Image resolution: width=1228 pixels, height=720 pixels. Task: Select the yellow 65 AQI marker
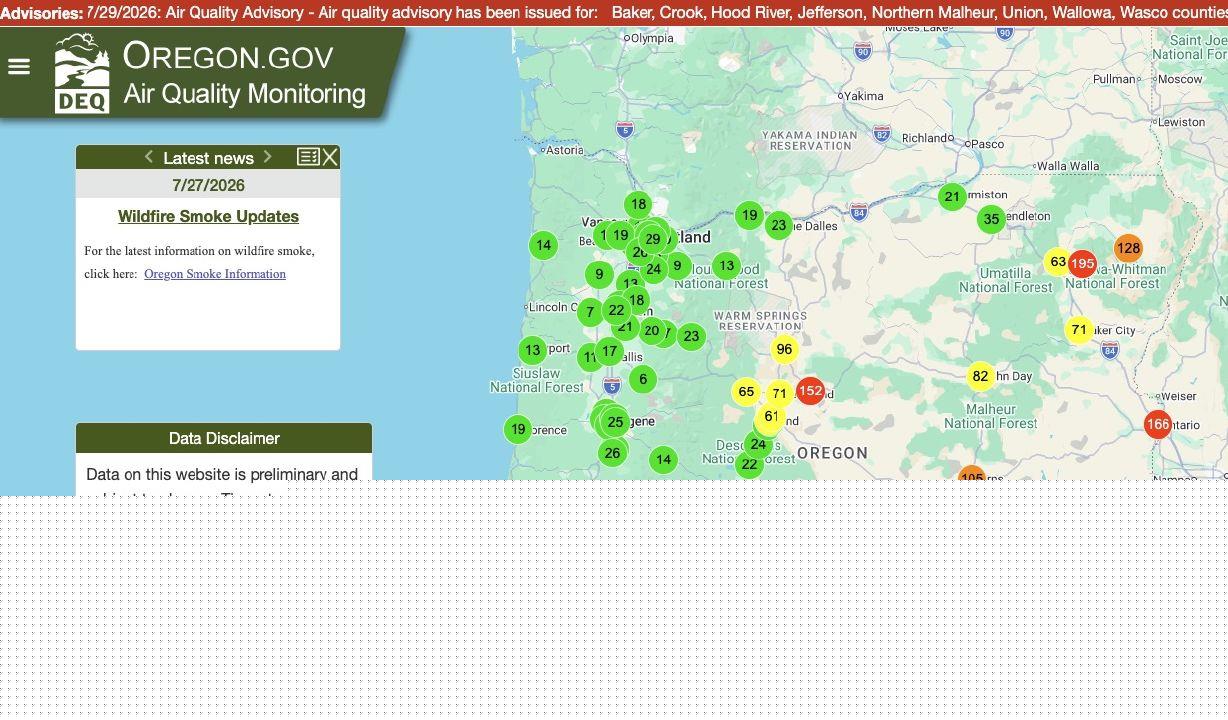click(x=746, y=392)
